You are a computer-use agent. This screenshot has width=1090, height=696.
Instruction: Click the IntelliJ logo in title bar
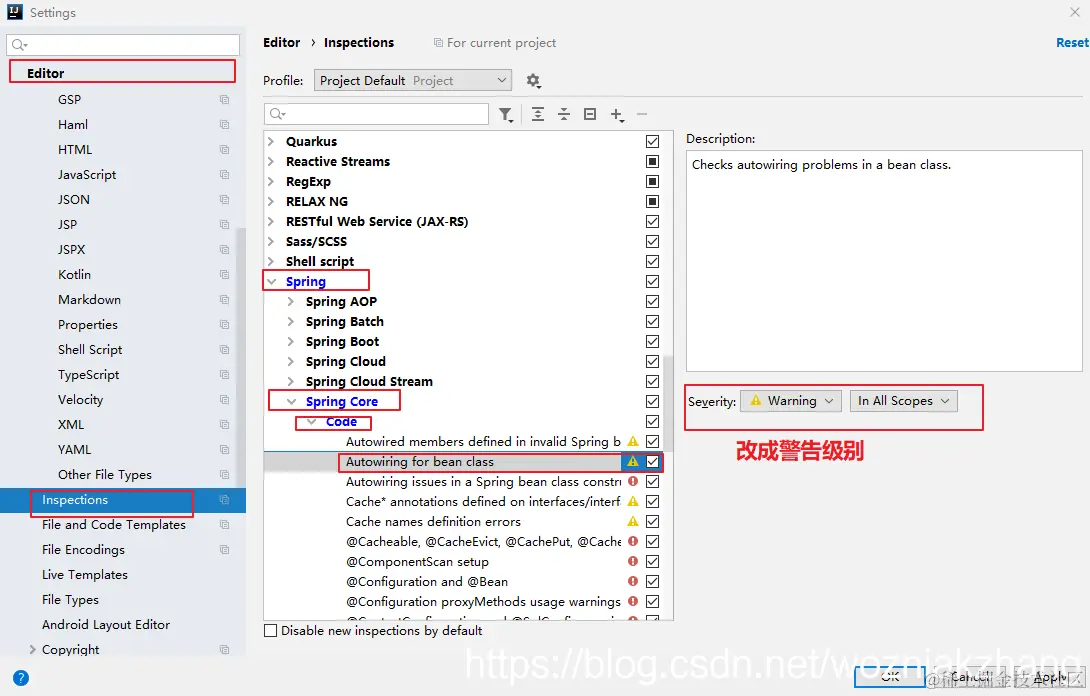(15, 12)
